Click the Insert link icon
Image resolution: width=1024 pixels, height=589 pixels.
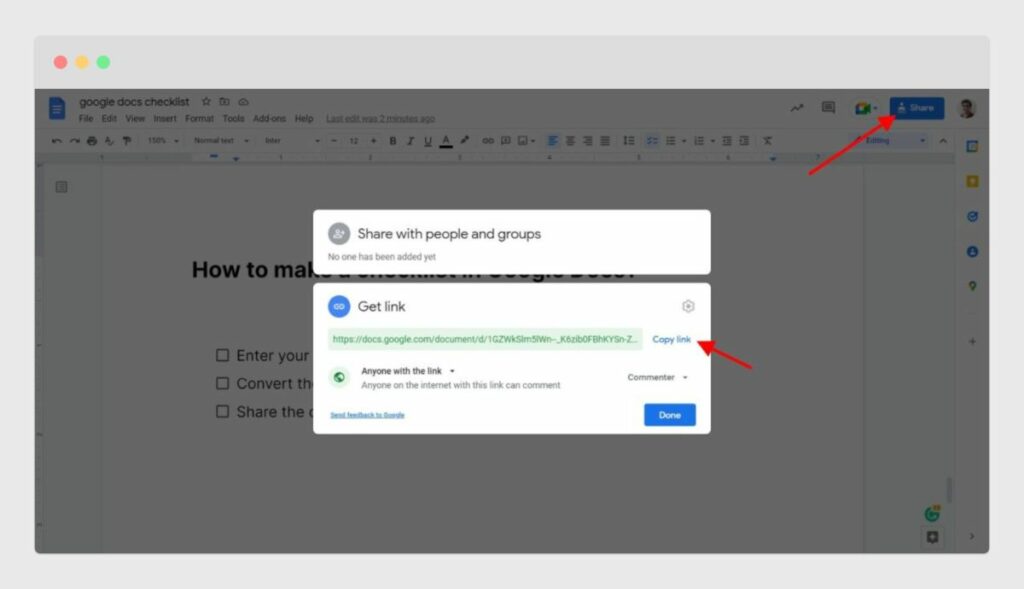tap(488, 140)
